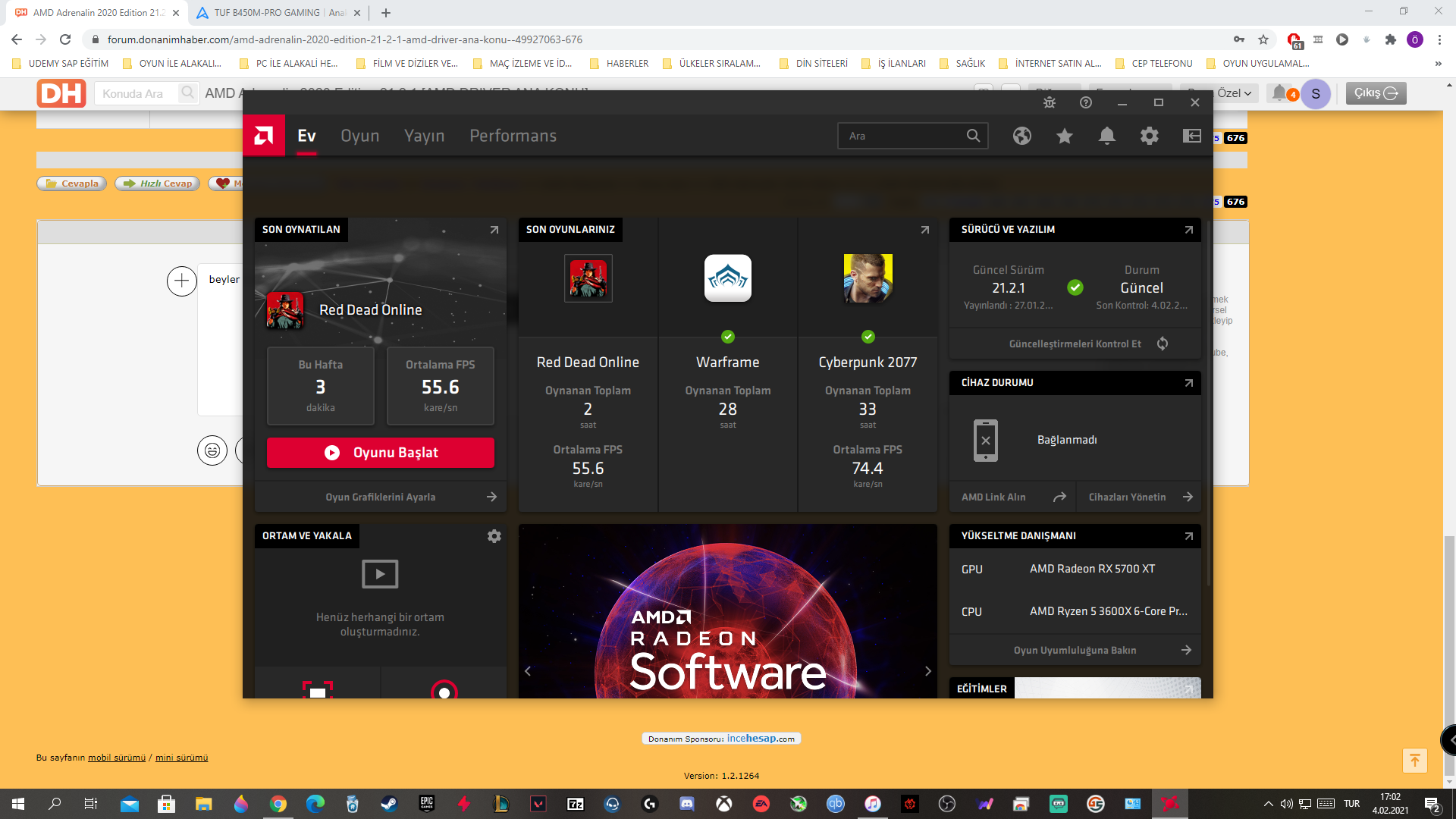Click the disconnected phone device icon
Viewport: 1456px width, 819px height.
coord(986,441)
